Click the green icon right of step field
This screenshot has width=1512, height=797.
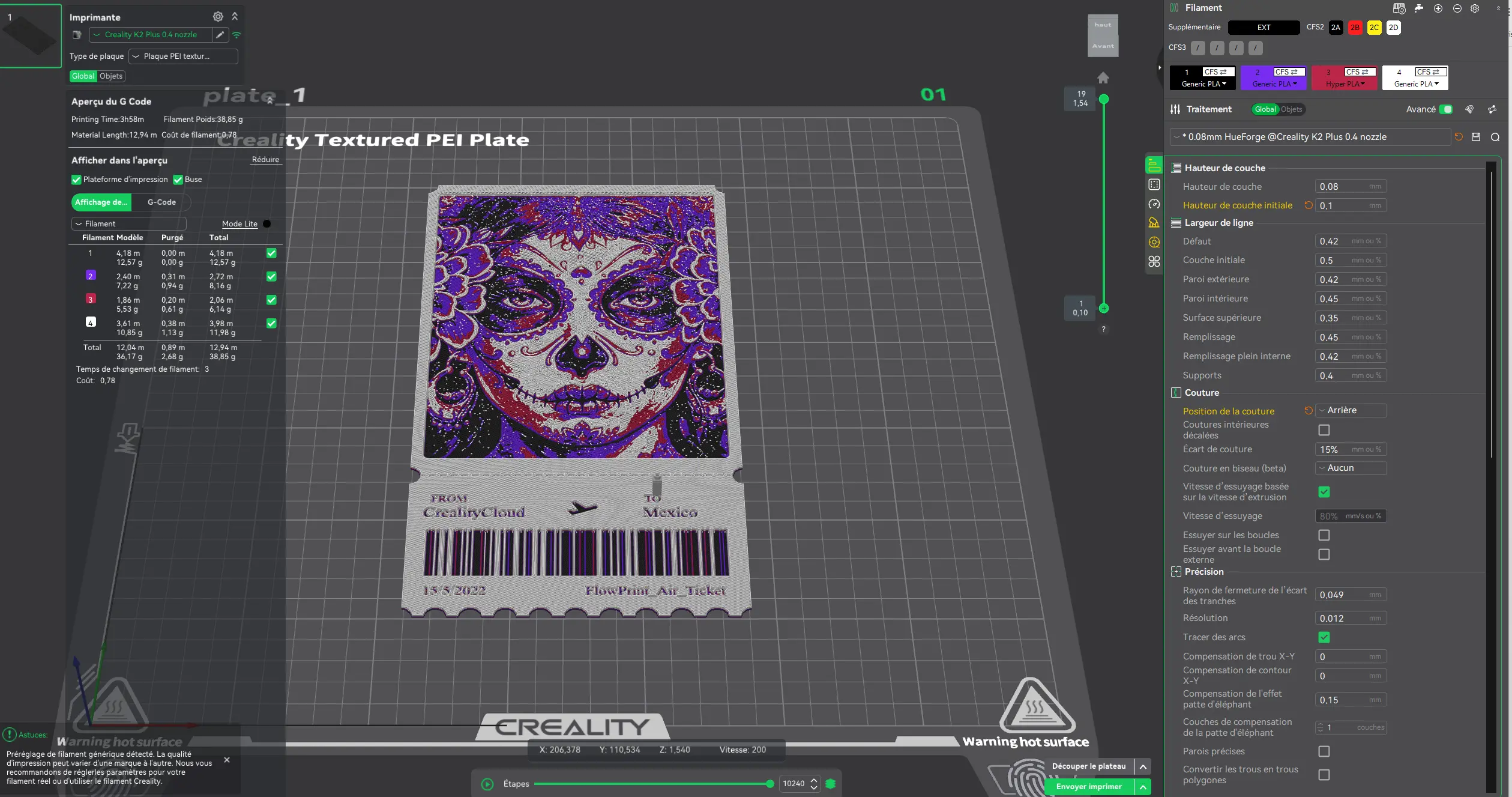pos(831,784)
